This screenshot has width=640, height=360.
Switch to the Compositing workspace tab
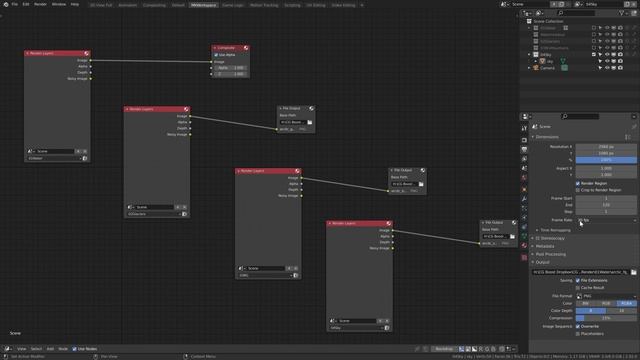tap(154, 5)
